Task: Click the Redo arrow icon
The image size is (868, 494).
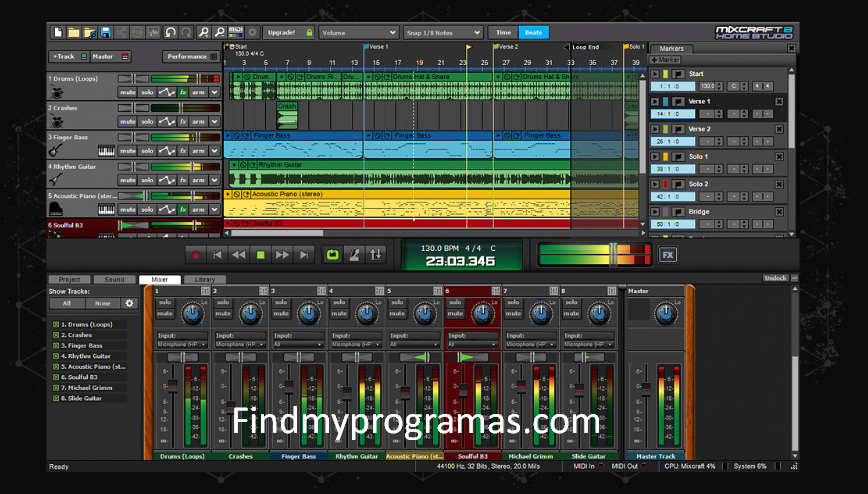Action: (186, 33)
